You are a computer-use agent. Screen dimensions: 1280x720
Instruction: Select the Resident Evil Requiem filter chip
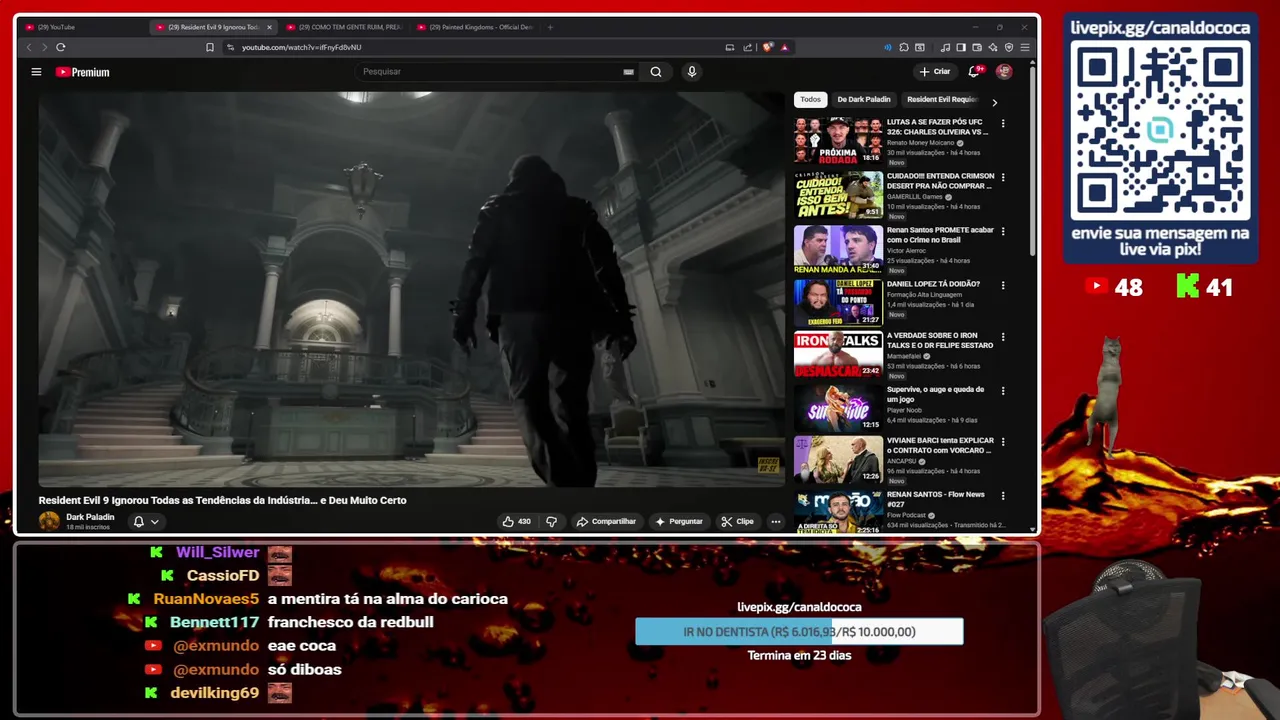coord(941,100)
